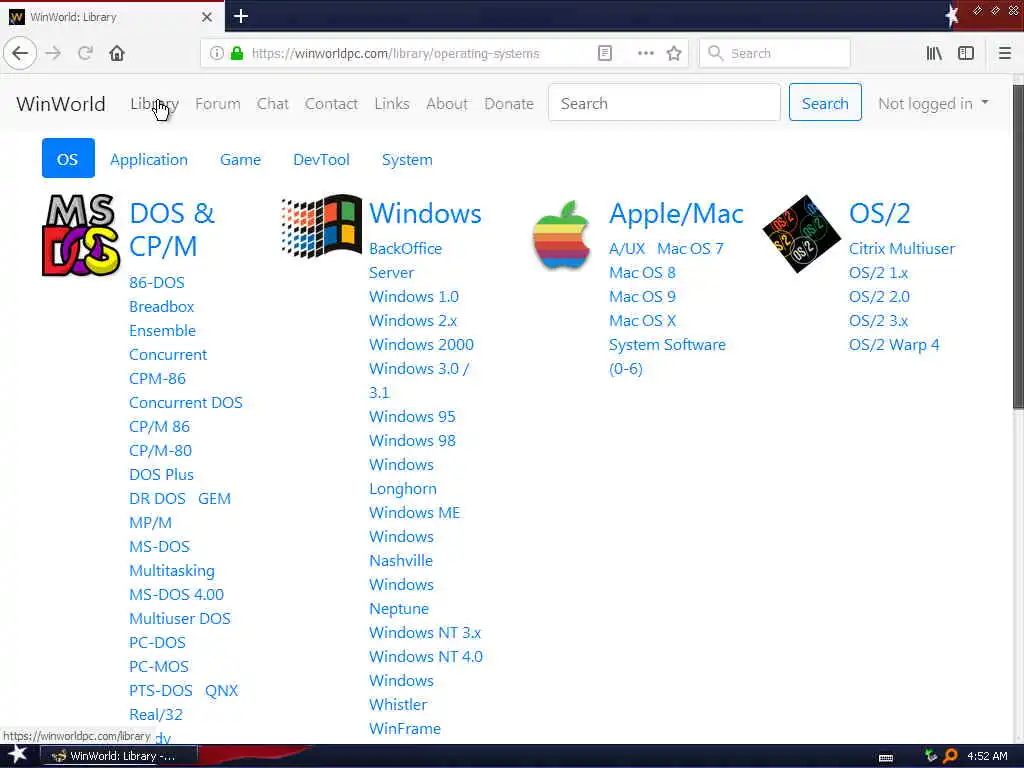
Task: Open the Chat nav menu item
Action: tap(272, 103)
